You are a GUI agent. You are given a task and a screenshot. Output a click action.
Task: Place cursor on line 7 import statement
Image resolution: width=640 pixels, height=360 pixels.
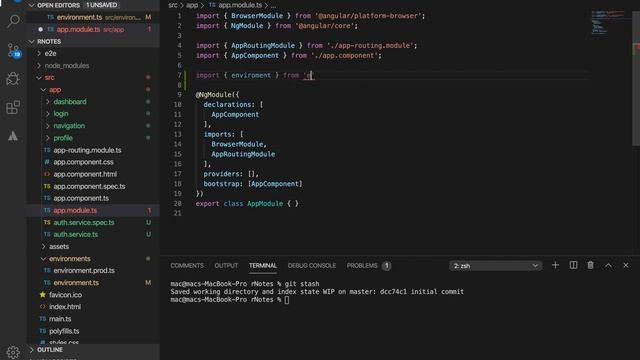point(255,76)
